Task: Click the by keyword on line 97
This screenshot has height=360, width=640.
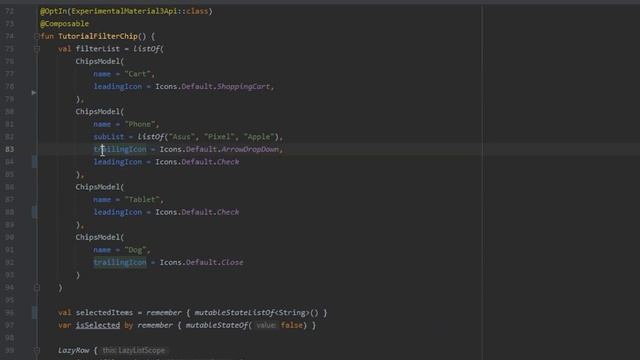Action: (129, 325)
